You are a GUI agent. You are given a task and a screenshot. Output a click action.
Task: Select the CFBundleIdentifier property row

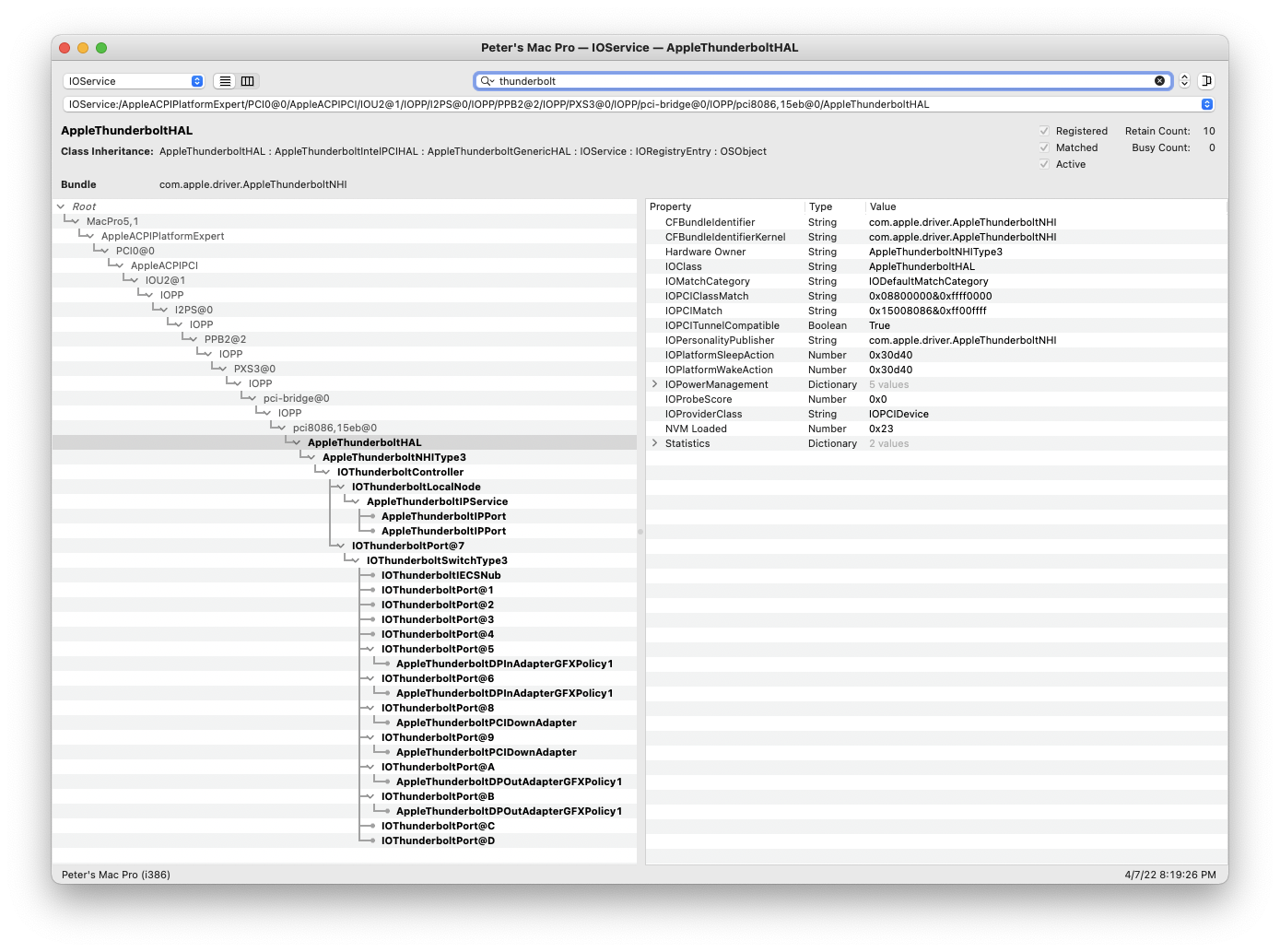(x=936, y=222)
